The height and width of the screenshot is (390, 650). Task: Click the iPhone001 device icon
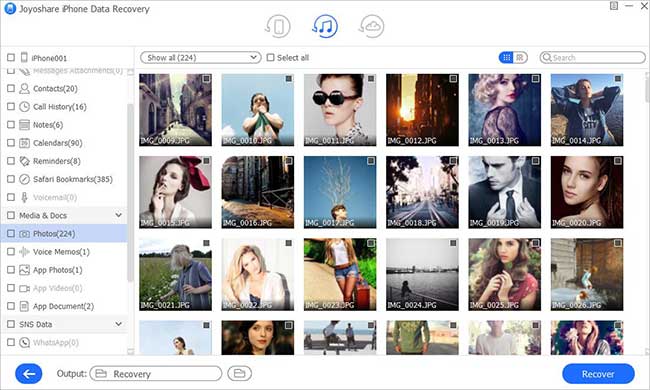tap(24, 57)
